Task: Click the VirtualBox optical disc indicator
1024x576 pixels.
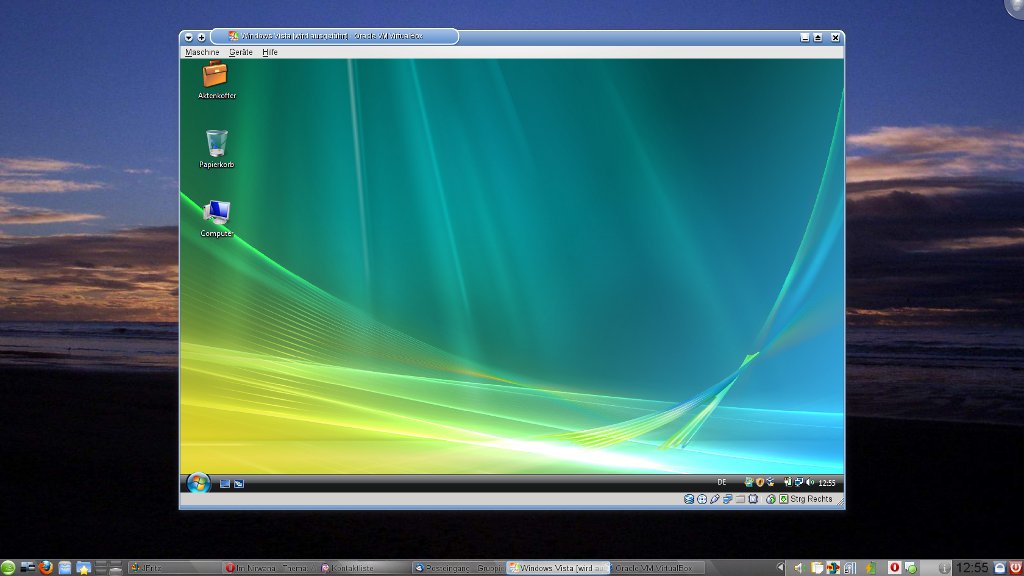Action: [701, 499]
